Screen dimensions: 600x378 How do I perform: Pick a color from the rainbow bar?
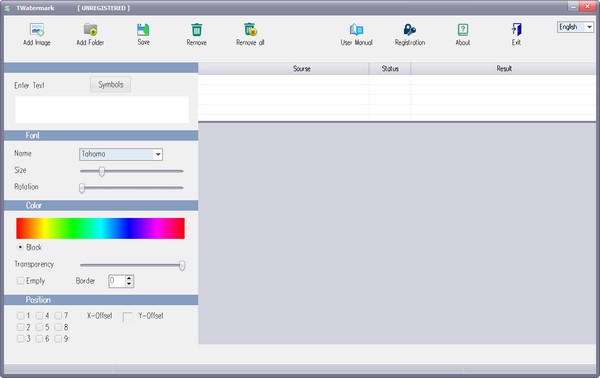[x=100, y=228]
